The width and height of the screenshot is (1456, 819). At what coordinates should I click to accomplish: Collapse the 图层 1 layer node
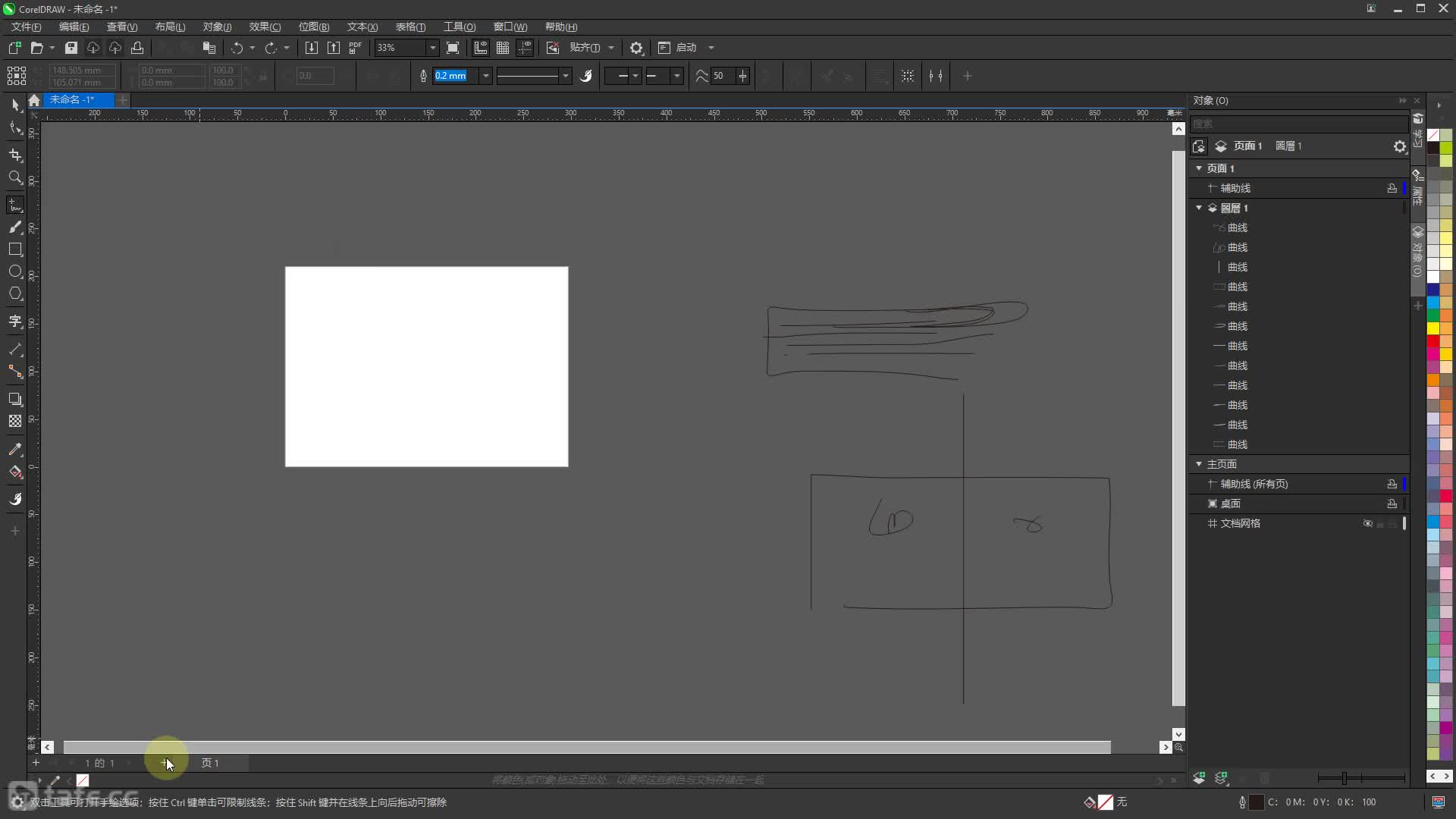pyautogui.click(x=1199, y=208)
